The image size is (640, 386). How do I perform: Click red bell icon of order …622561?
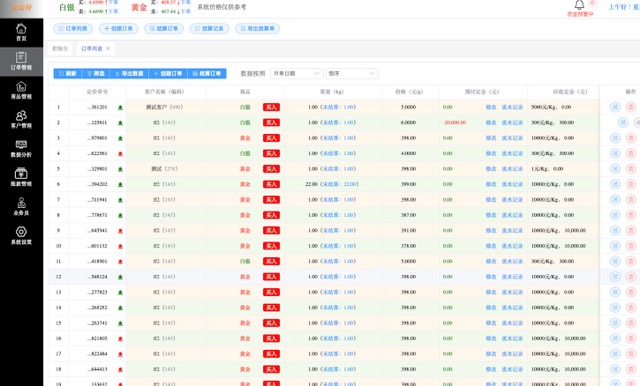(120, 154)
